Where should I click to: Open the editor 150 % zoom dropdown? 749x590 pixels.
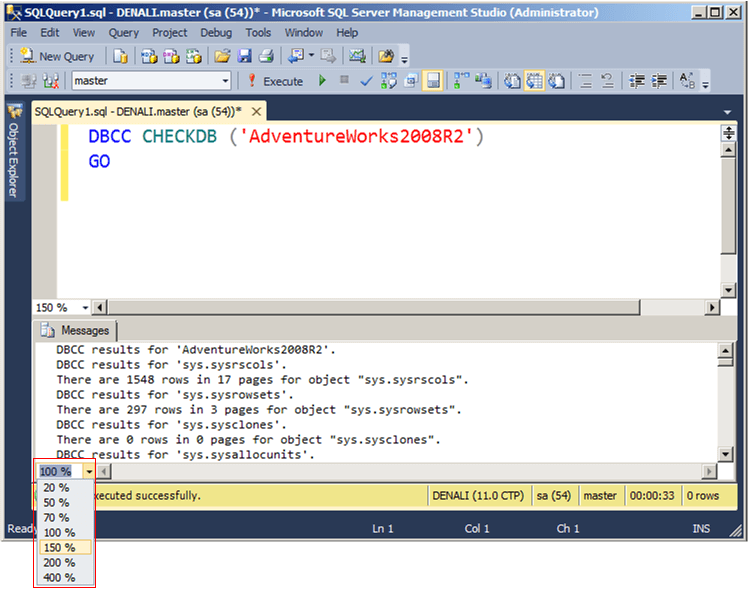(86, 308)
